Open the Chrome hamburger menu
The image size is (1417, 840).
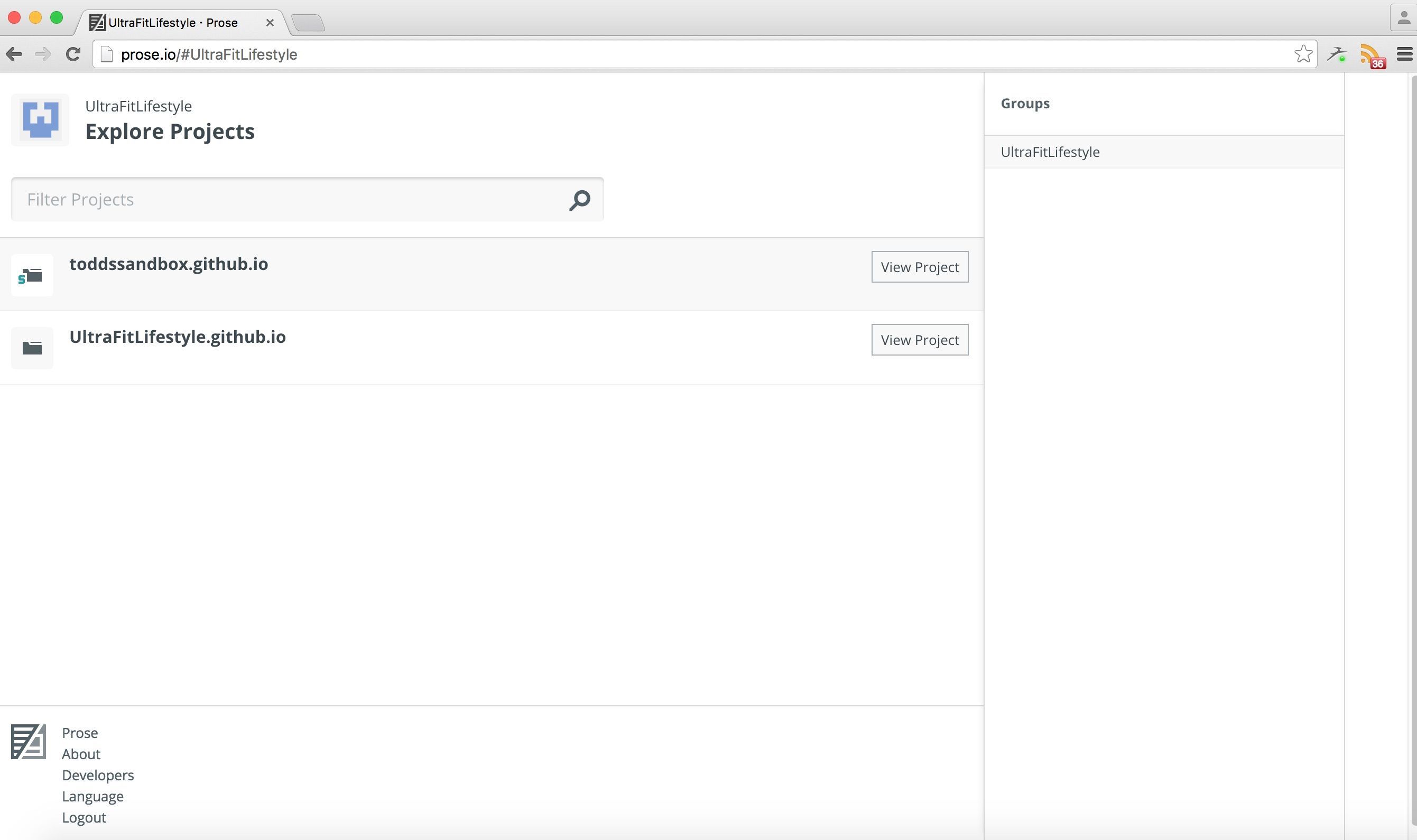1403,54
